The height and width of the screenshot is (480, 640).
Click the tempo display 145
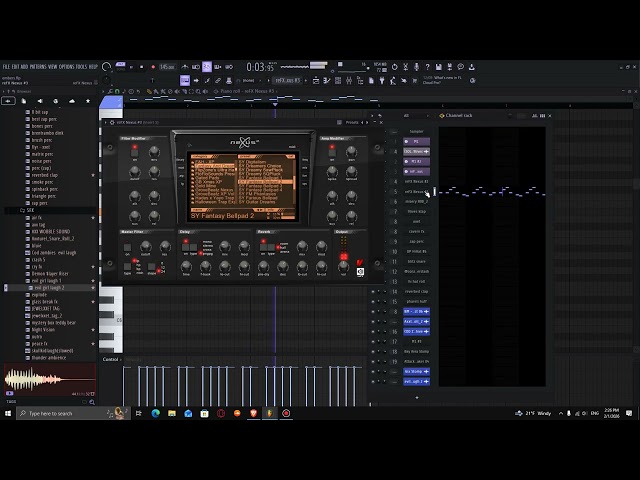167,67
